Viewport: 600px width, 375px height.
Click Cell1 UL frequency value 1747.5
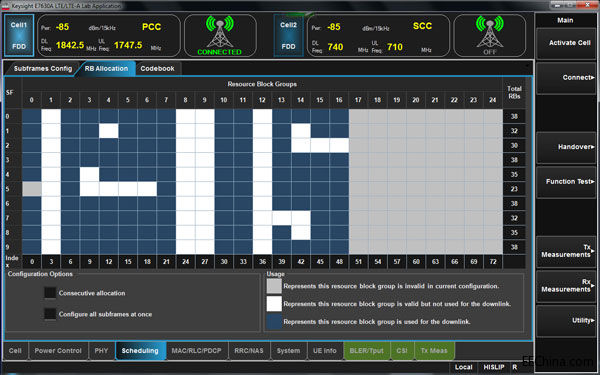tap(128, 46)
